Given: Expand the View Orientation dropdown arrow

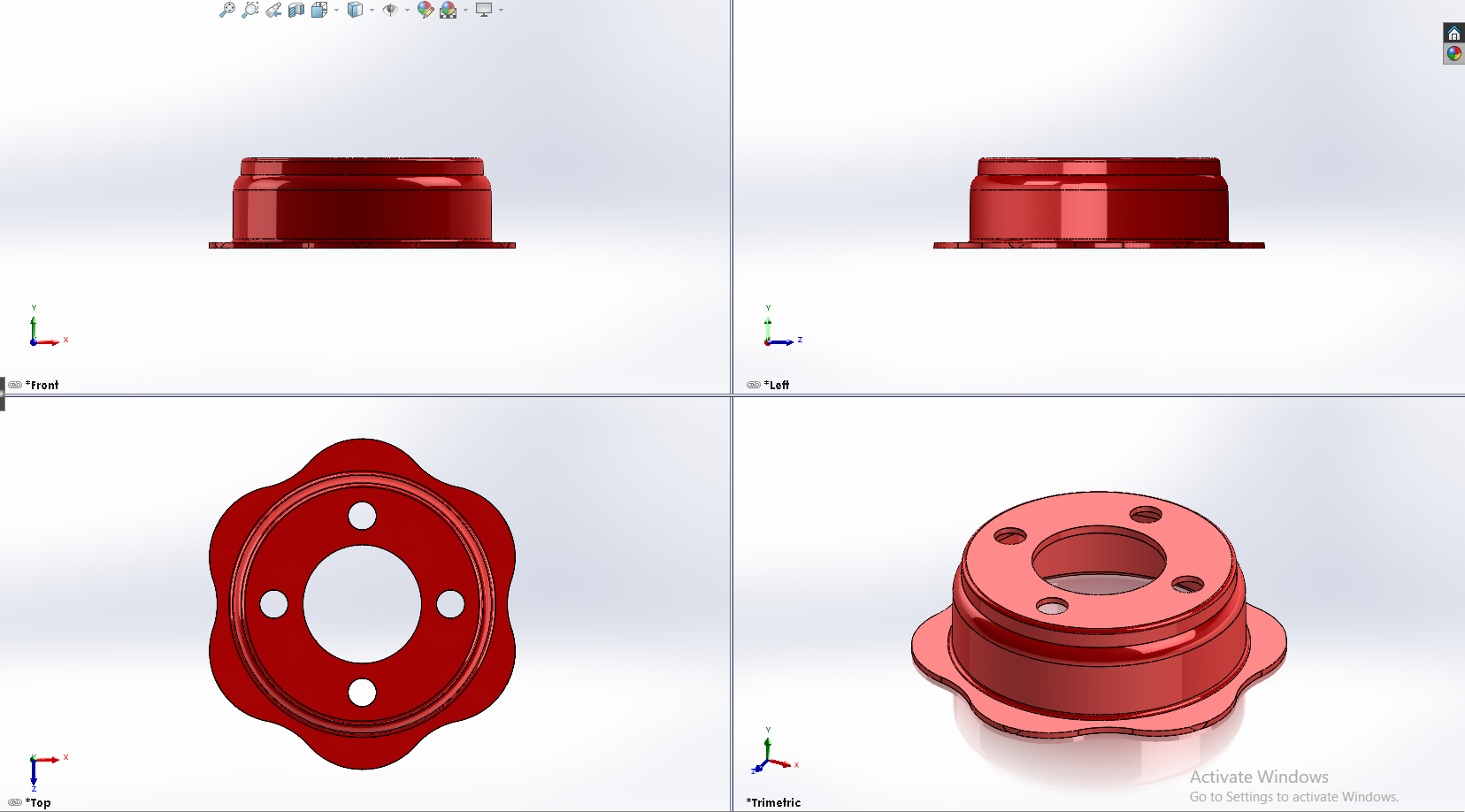Looking at the screenshot, I should 336,11.
